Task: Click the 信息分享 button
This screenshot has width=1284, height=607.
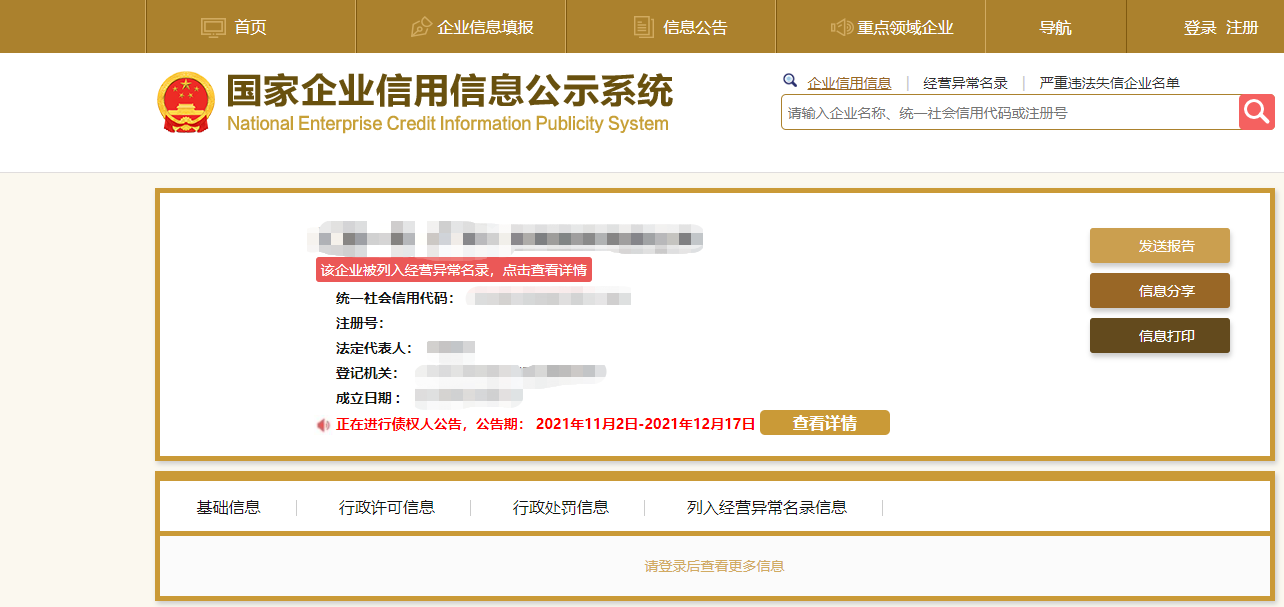Action: click(1160, 291)
